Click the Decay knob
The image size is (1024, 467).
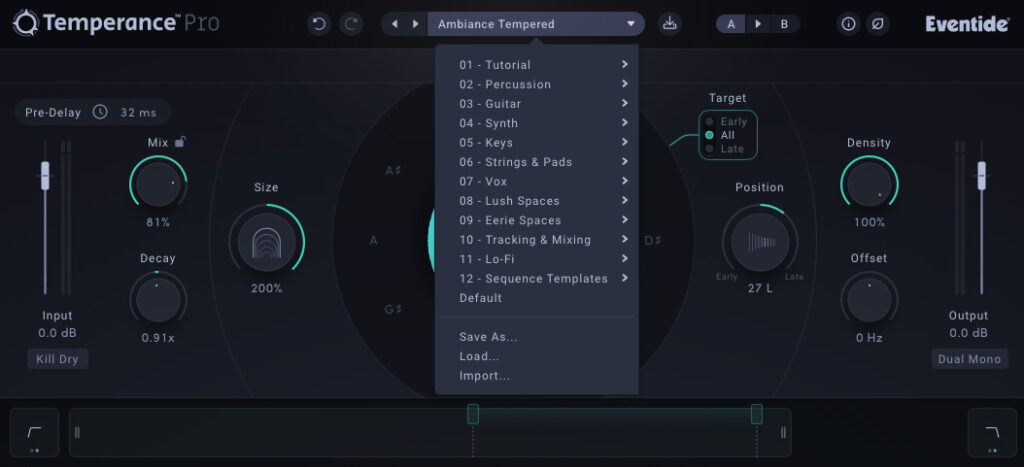tap(158, 300)
